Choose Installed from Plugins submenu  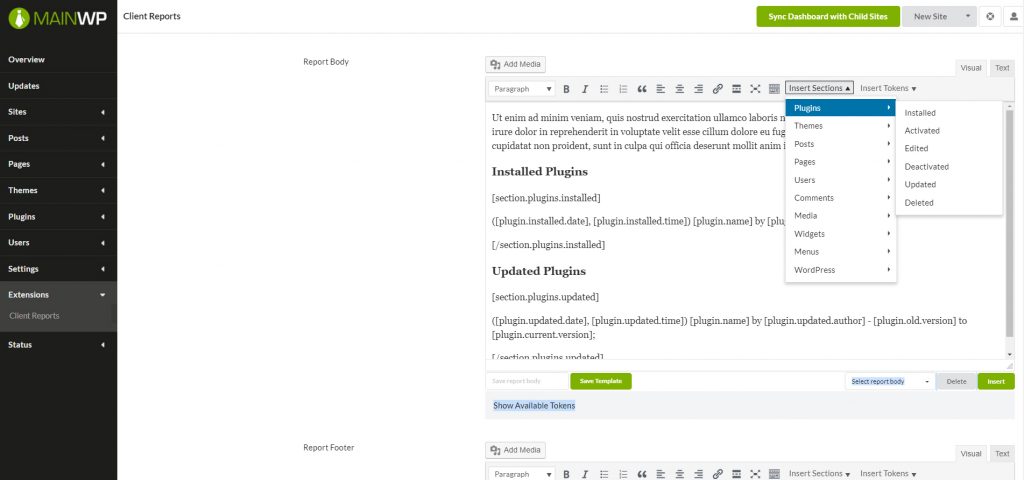pos(920,113)
